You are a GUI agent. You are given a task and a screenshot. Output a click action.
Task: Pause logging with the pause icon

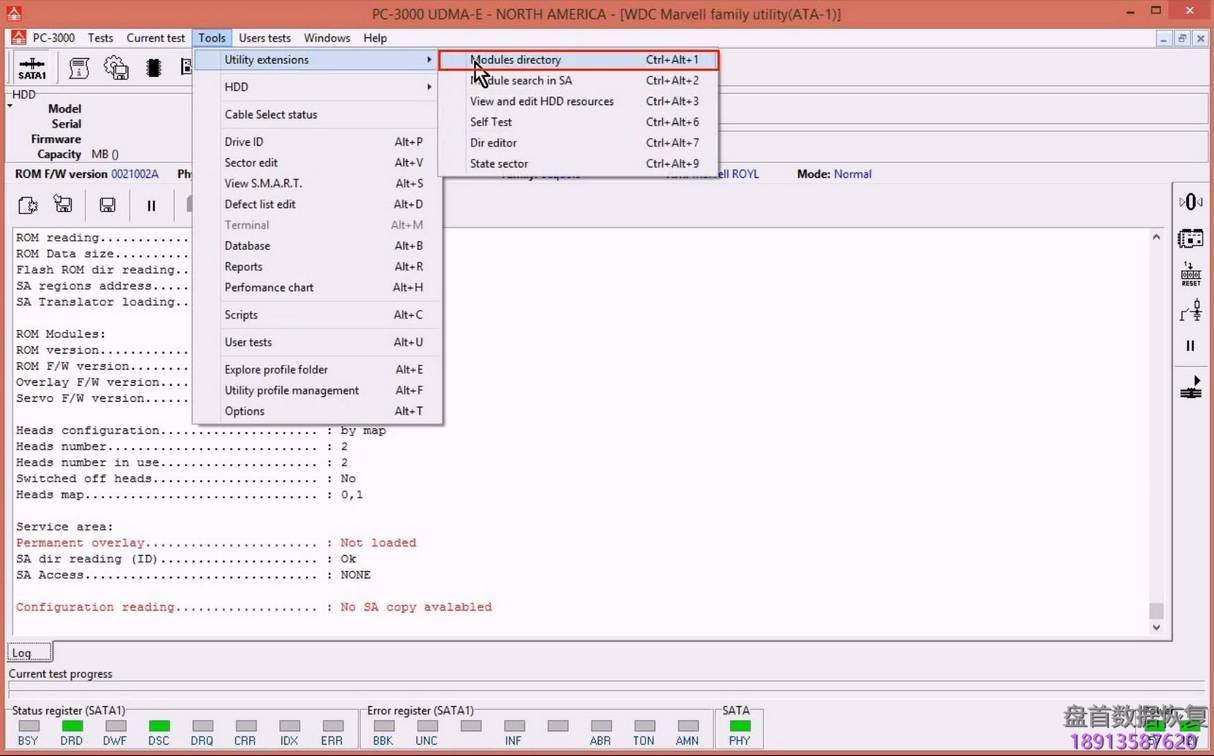pyautogui.click(x=152, y=204)
